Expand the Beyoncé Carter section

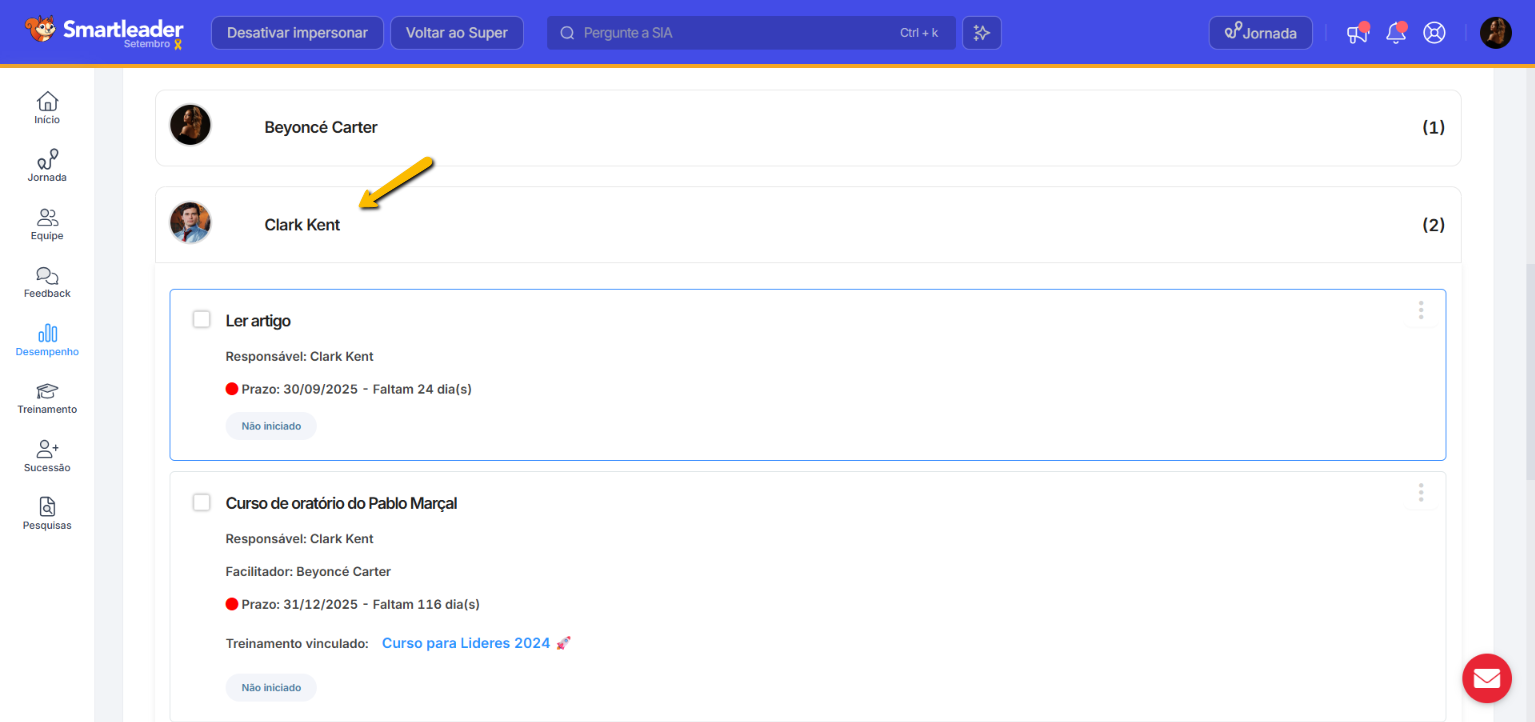[x=807, y=128]
